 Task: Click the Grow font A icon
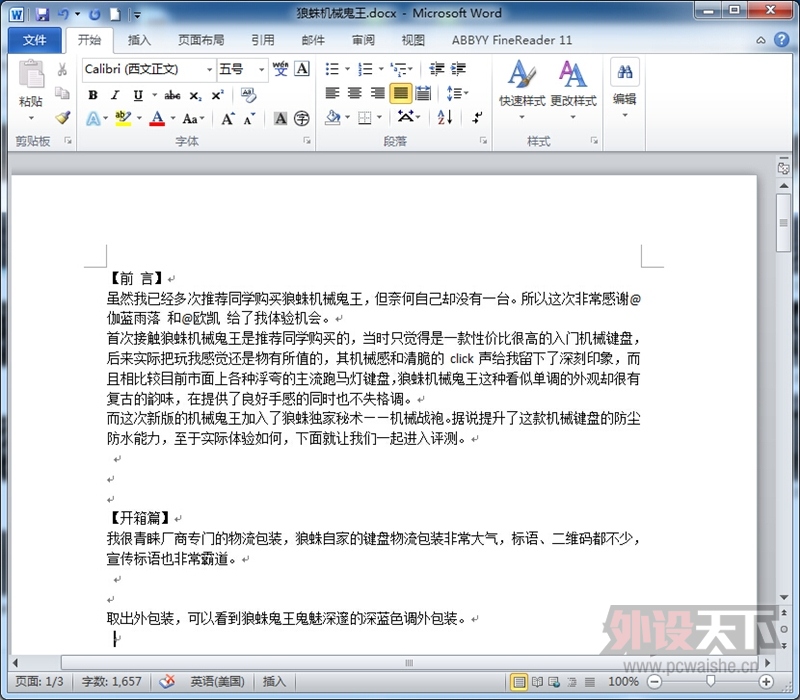tap(228, 119)
